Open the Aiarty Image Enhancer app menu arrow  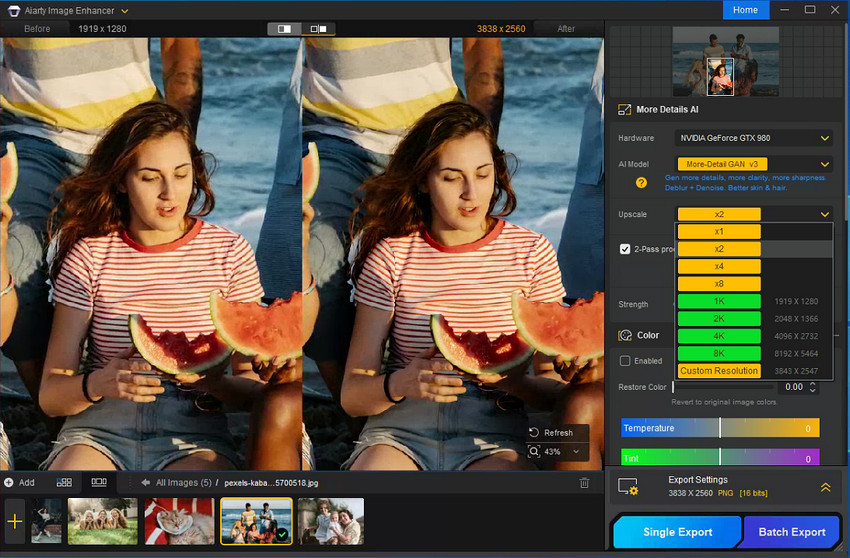pos(125,11)
